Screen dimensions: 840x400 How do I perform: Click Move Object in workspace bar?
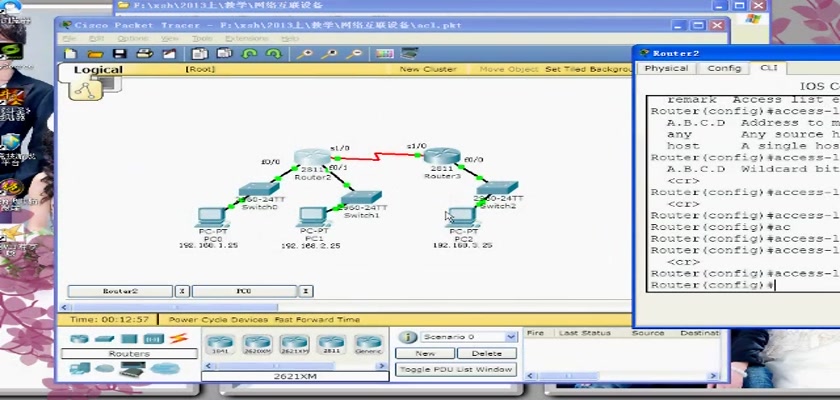click(509, 70)
